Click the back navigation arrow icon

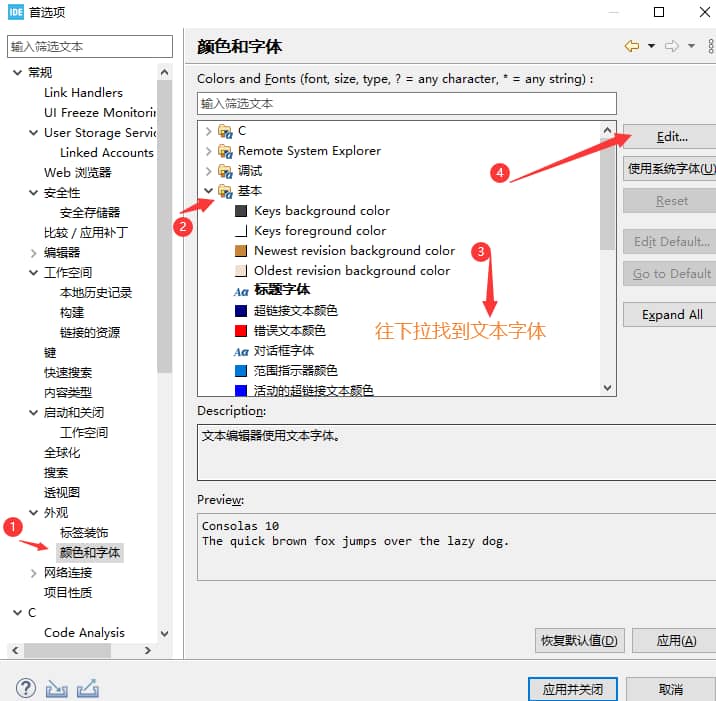pos(631,46)
